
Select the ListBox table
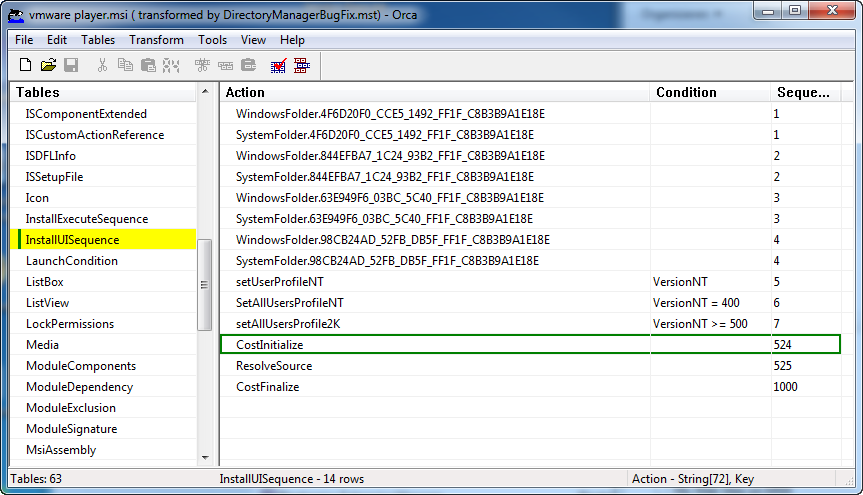(x=45, y=282)
